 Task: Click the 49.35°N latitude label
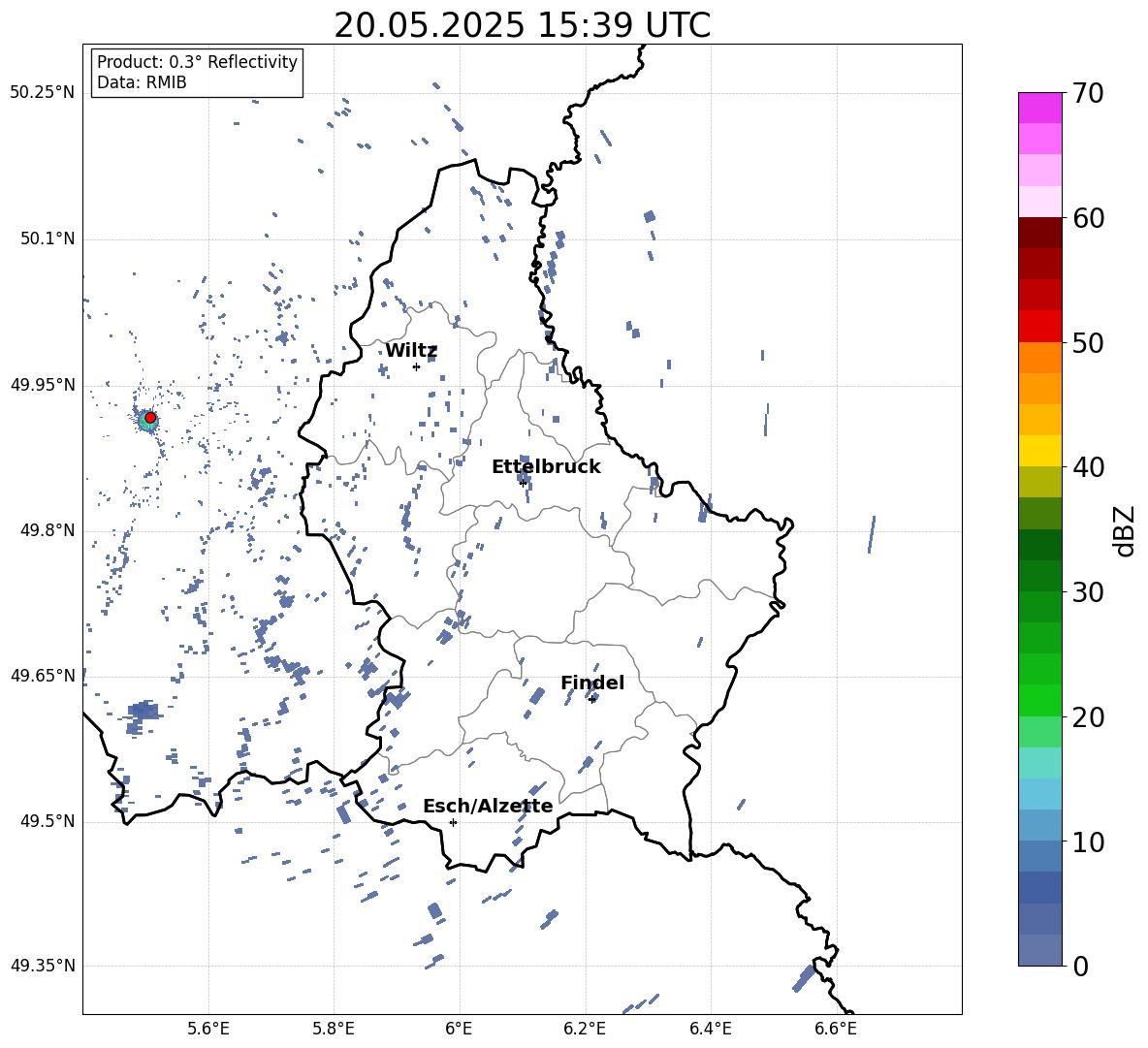point(43,966)
